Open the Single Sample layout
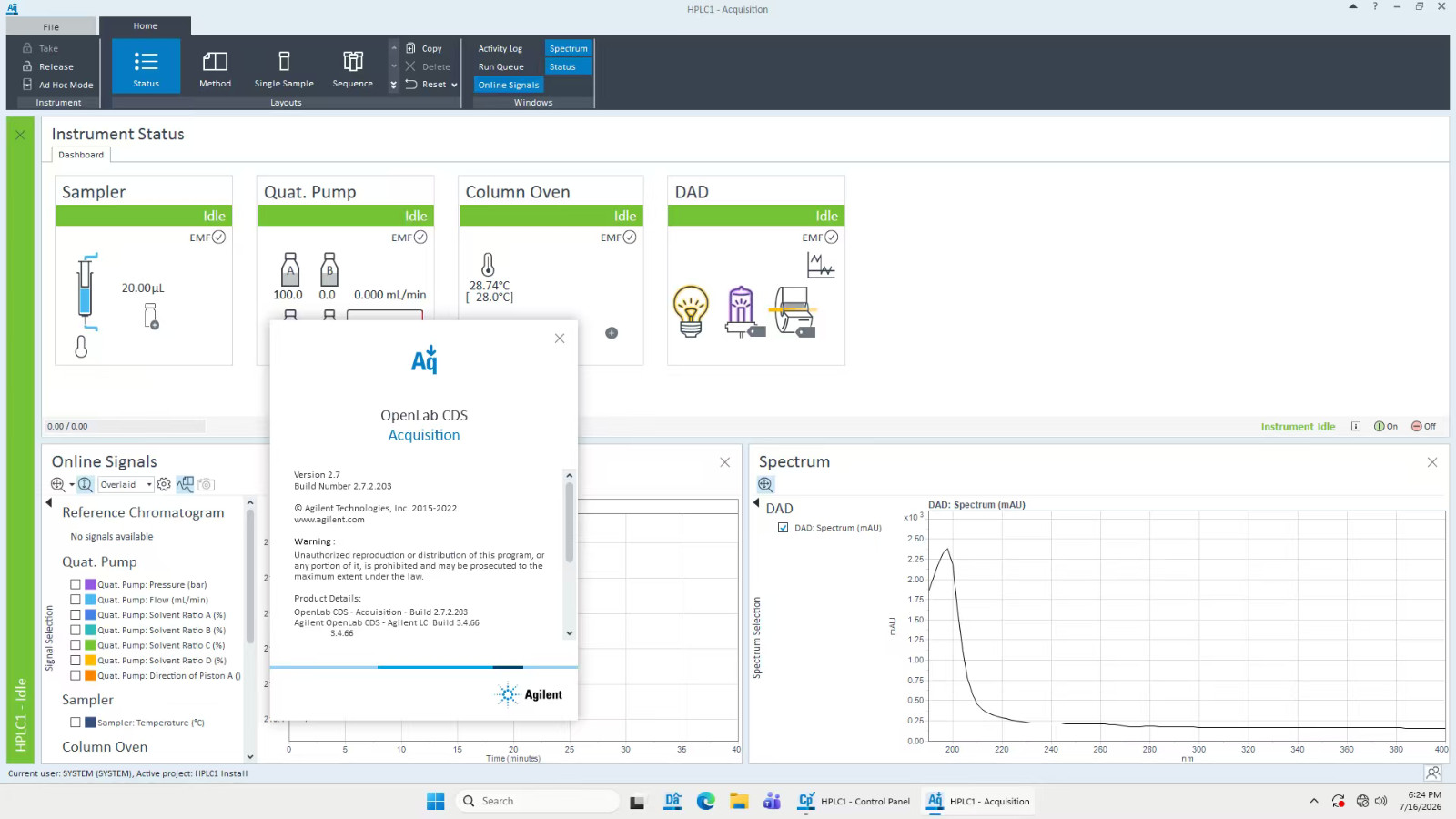This screenshot has height=819, width=1456. [x=284, y=66]
